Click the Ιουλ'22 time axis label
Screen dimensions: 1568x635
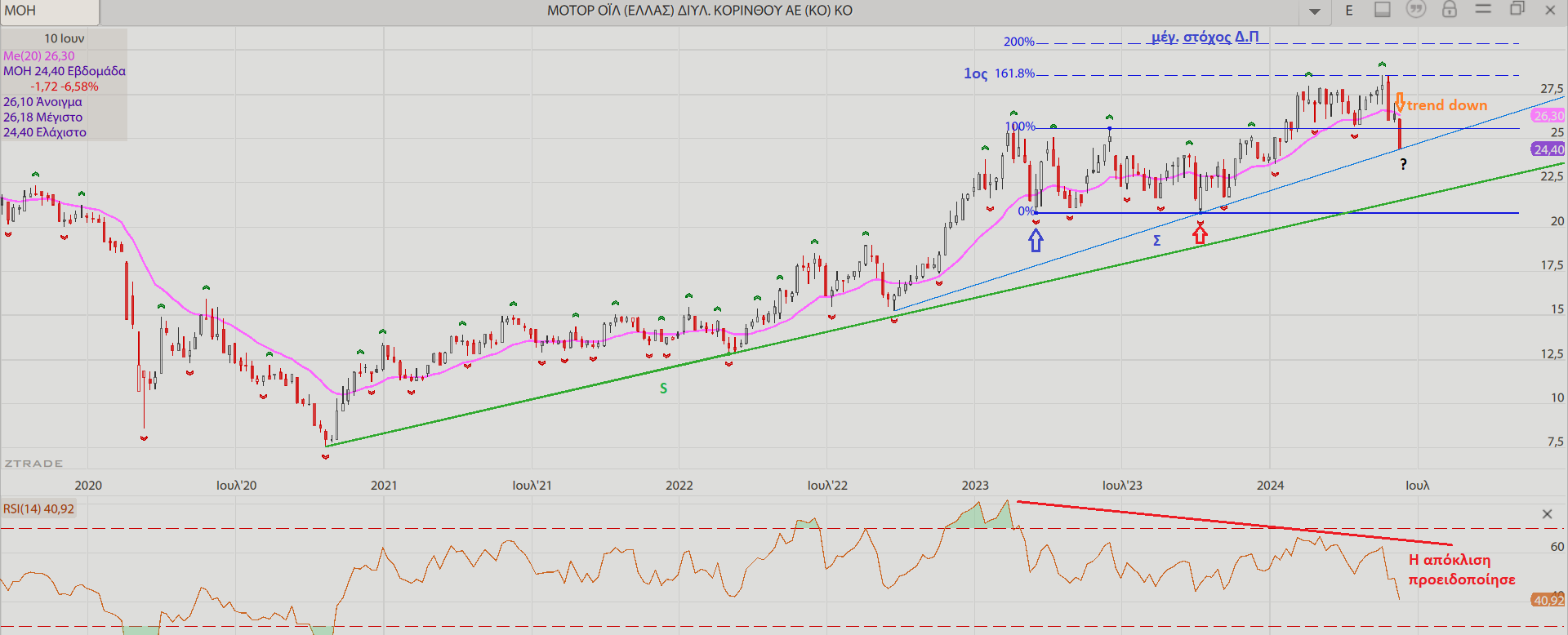[827, 486]
